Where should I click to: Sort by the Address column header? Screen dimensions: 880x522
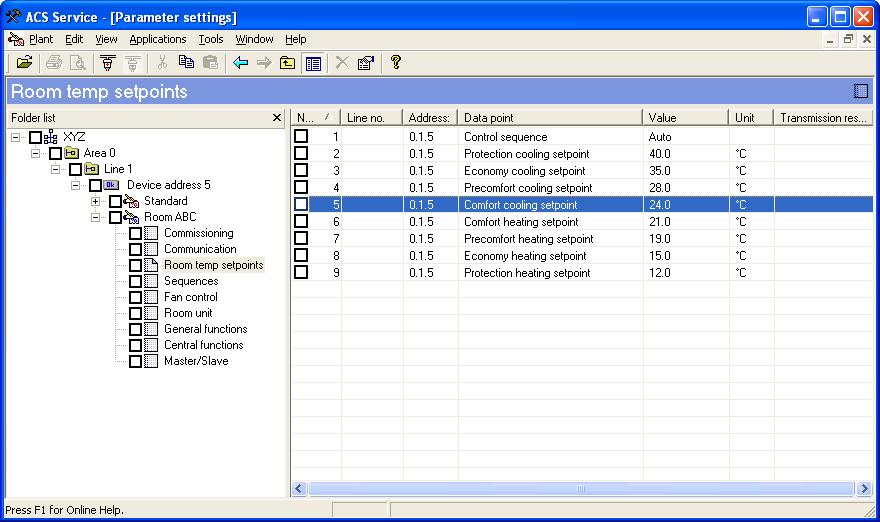pyautogui.click(x=430, y=118)
